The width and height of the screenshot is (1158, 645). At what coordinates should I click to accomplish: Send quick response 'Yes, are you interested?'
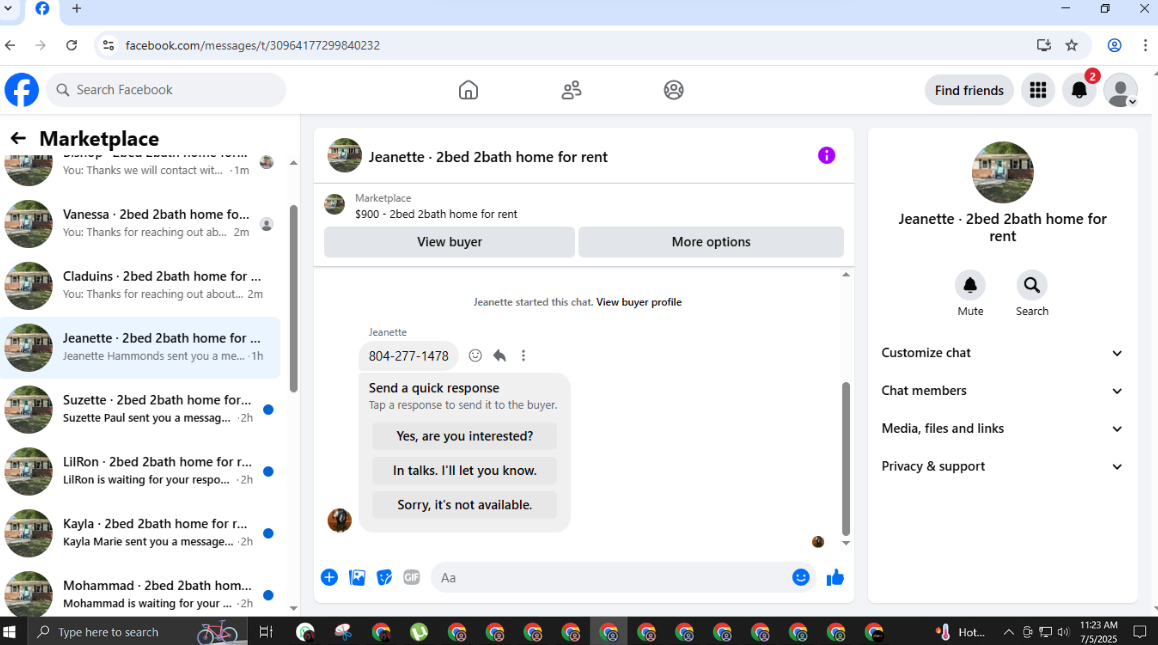click(x=465, y=436)
